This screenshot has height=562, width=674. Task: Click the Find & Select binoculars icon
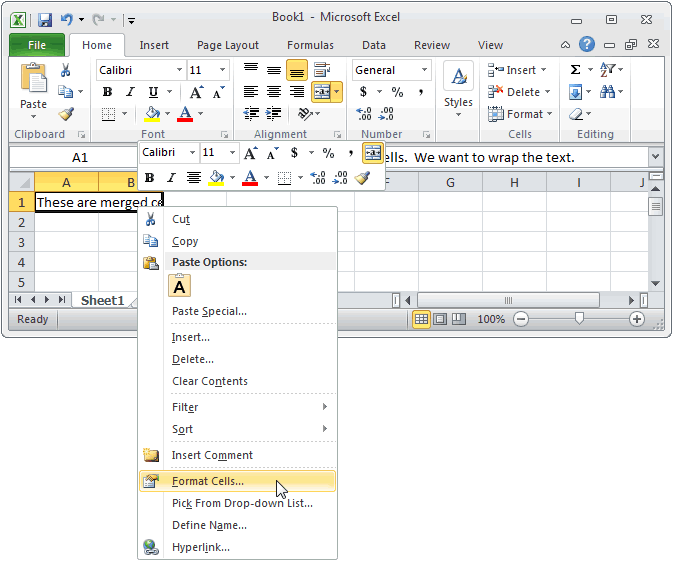click(607, 92)
